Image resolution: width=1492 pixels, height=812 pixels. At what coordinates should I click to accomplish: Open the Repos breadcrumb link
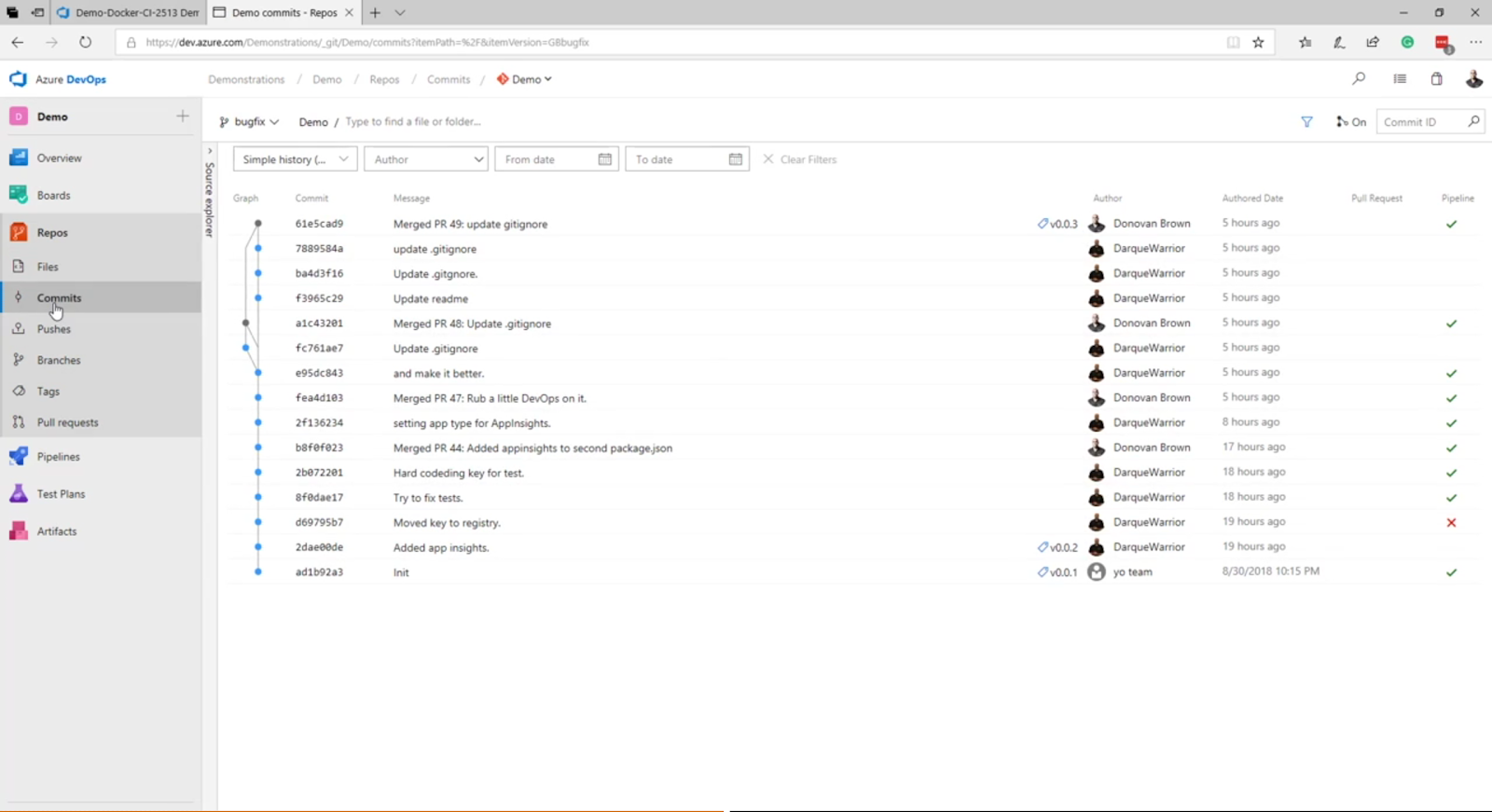pyautogui.click(x=384, y=79)
